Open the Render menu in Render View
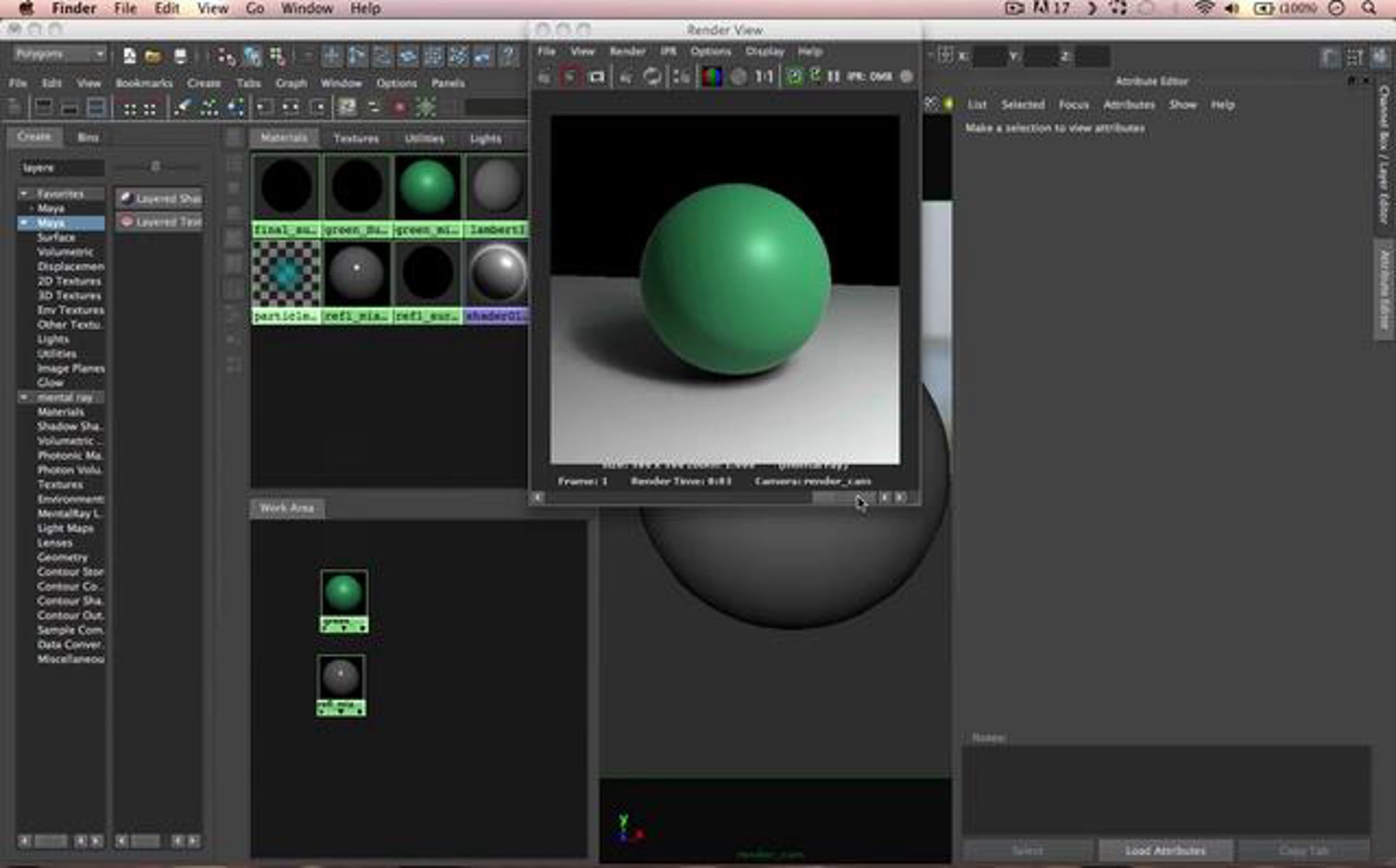Viewport: 1396px width, 868px height. (x=627, y=51)
